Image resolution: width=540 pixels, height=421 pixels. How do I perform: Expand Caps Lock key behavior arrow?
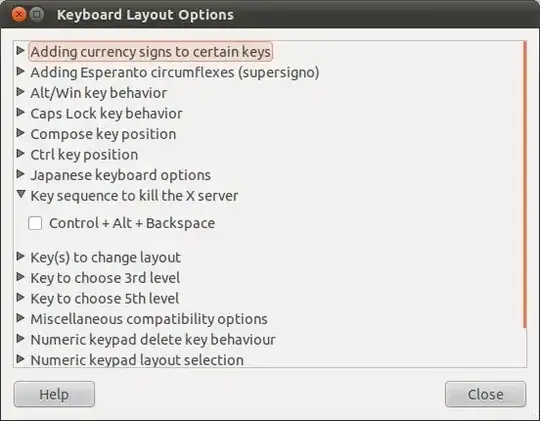[21, 113]
